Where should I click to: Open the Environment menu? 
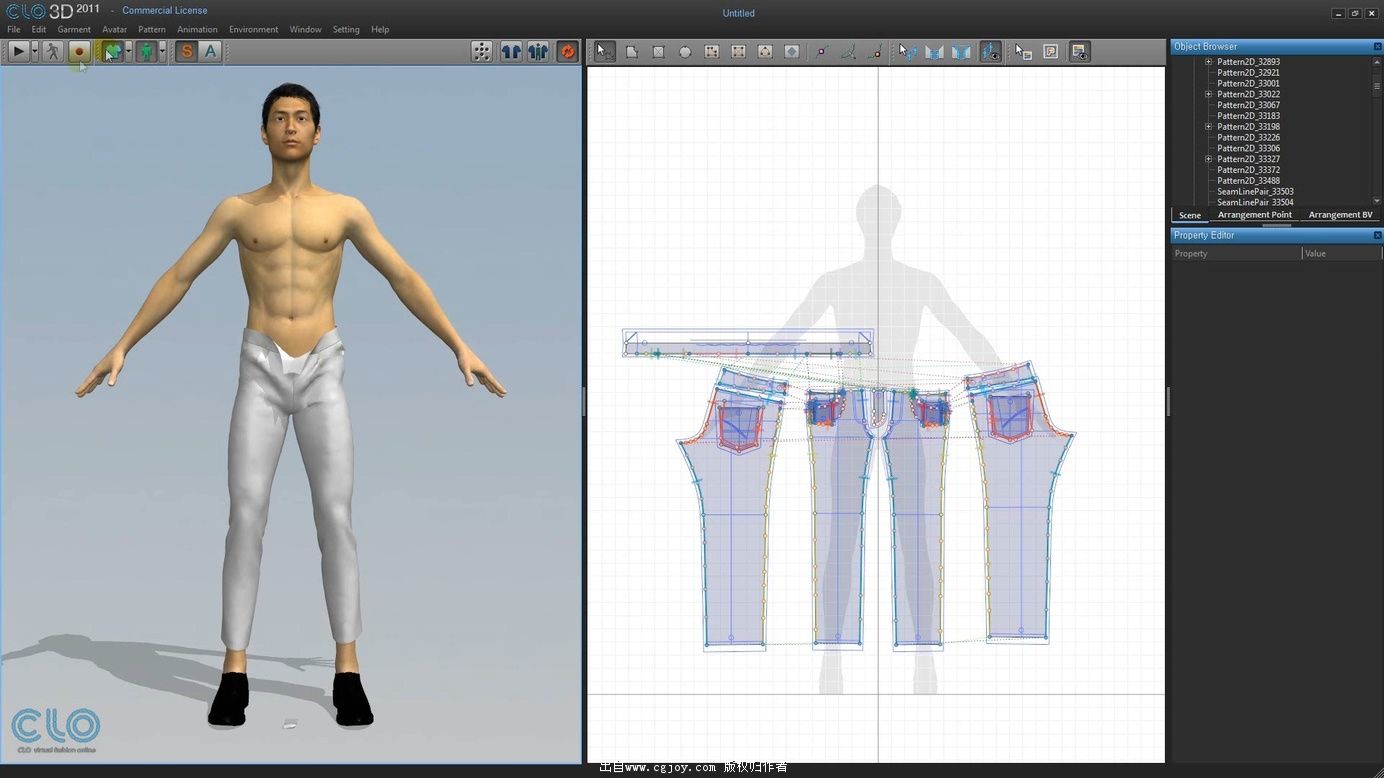click(254, 30)
